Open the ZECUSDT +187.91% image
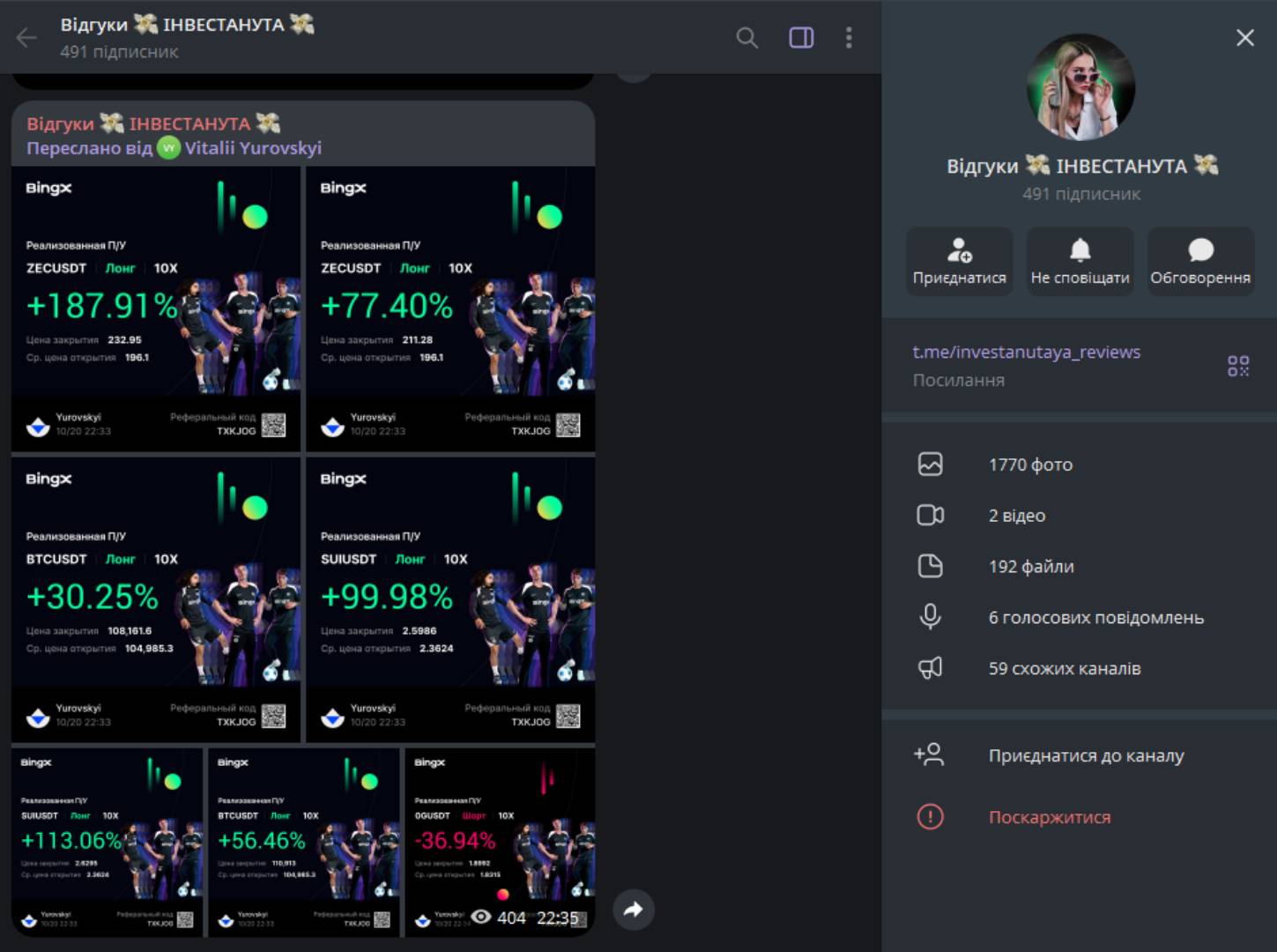Screen dimensions: 1277x952 pos(156,309)
